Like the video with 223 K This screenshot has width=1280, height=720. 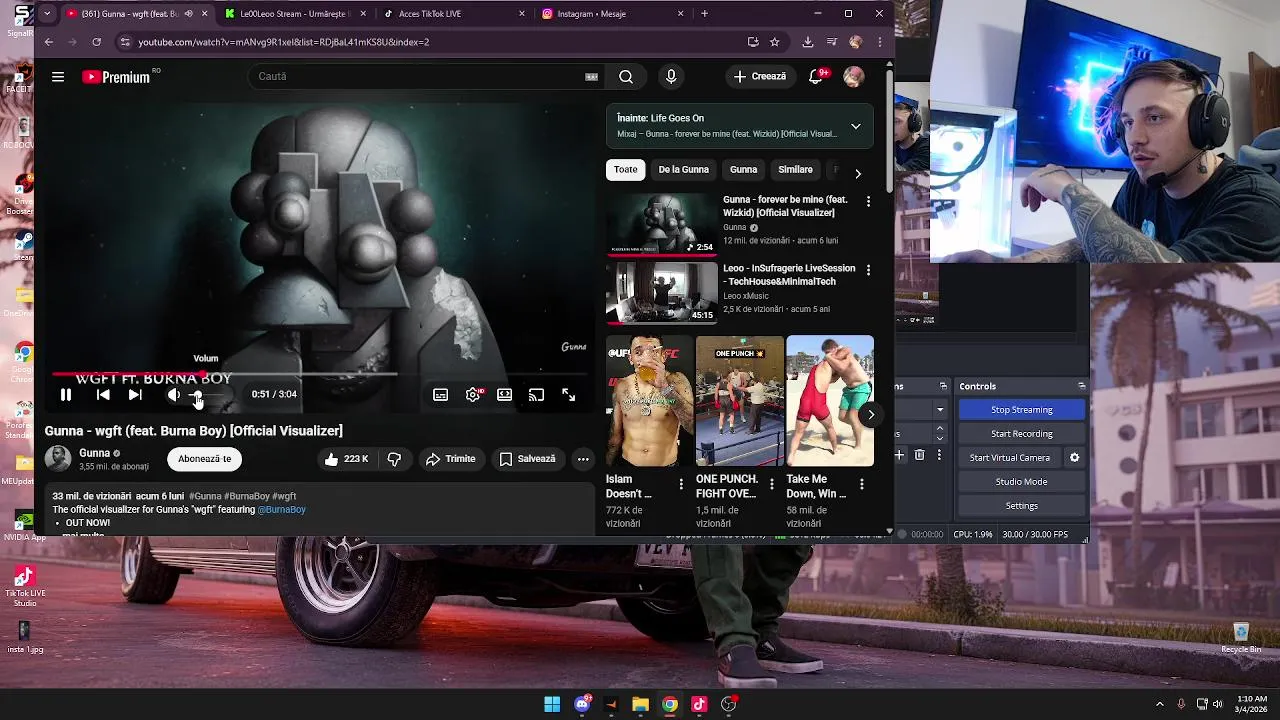346,459
